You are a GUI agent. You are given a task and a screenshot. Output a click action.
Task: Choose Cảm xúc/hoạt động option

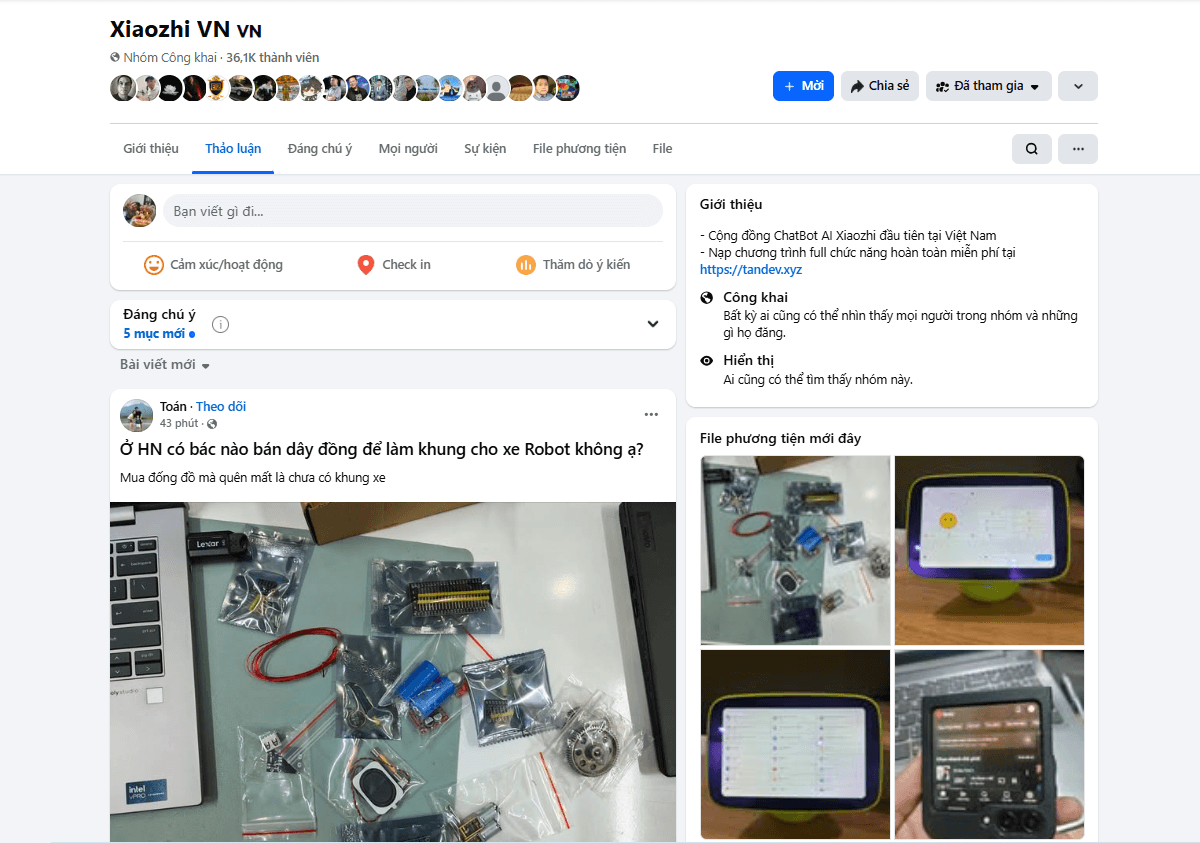pyautogui.click(x=214, y=265)
